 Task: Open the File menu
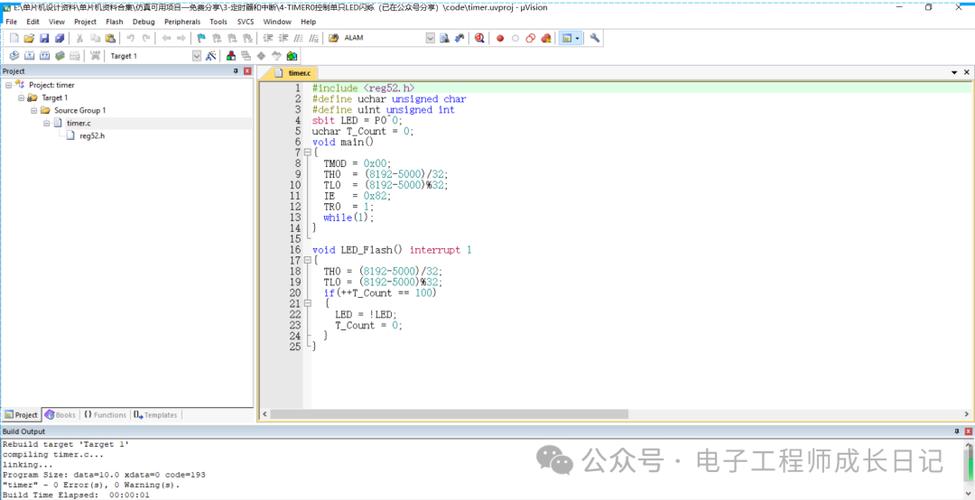[x=11, y=22]
